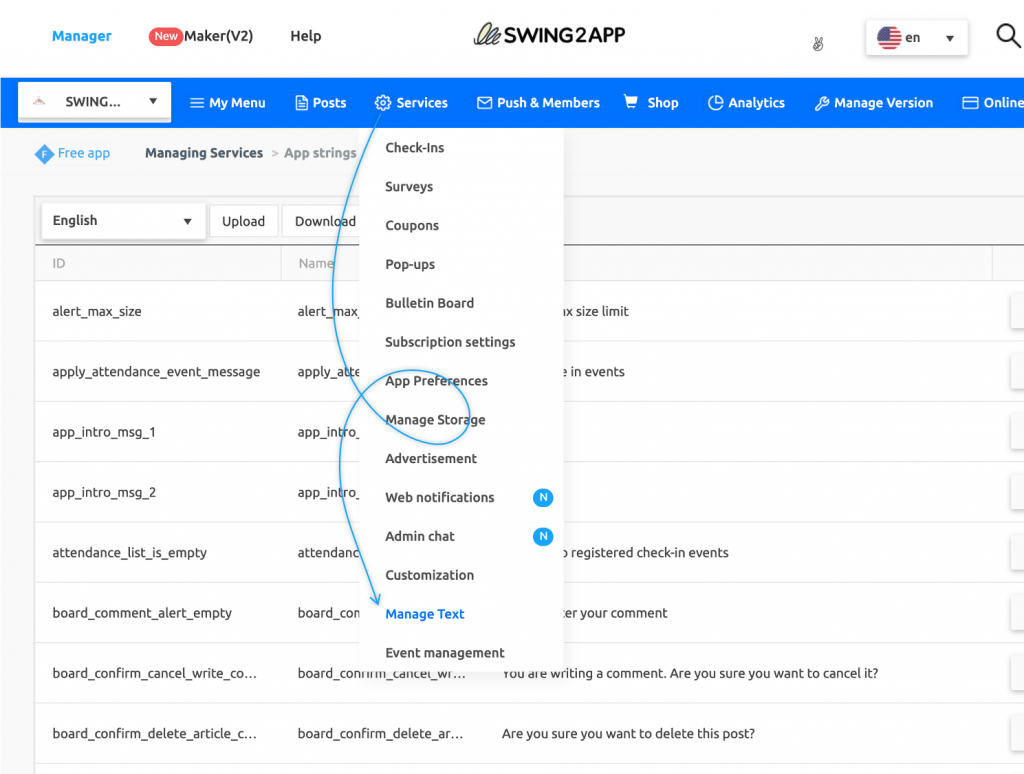This screenshot has width=1024, height=774.
Task: Click the Upload button
Action: [243, 220]
